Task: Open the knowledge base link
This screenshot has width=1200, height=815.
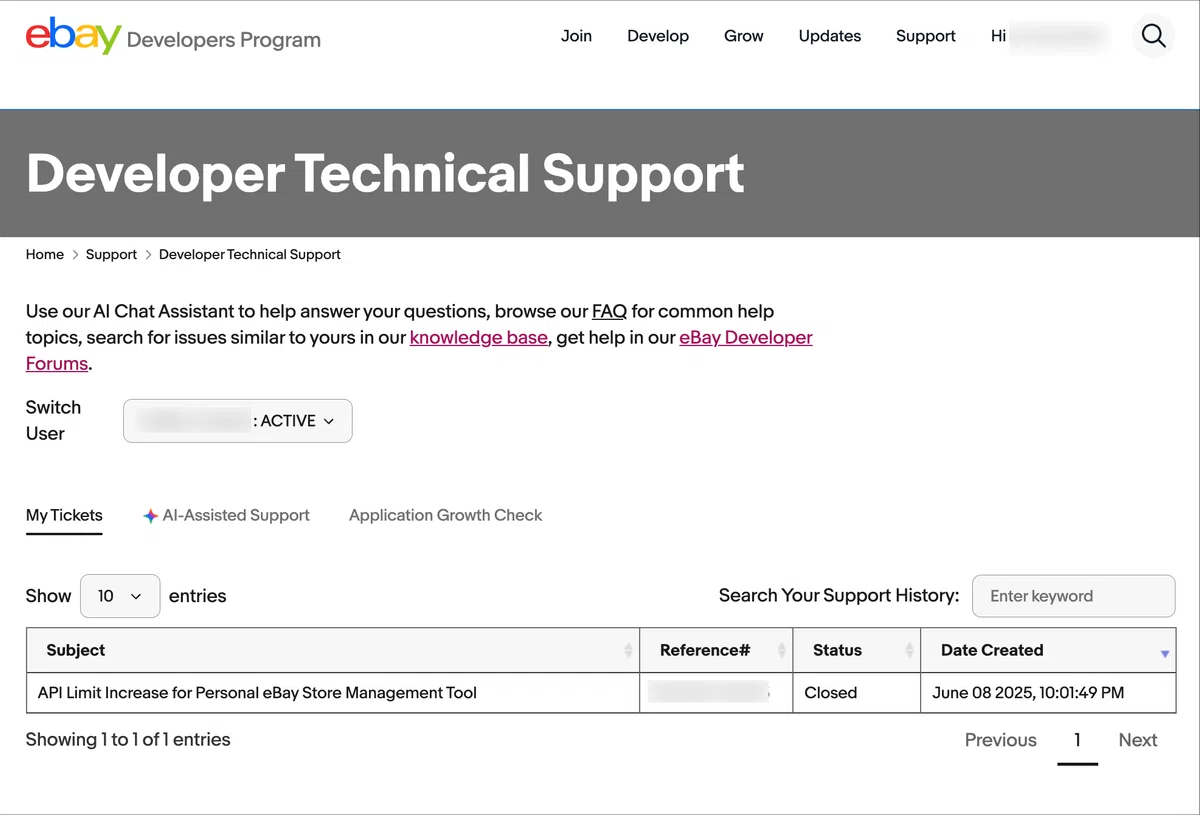Action: point(479,338)
